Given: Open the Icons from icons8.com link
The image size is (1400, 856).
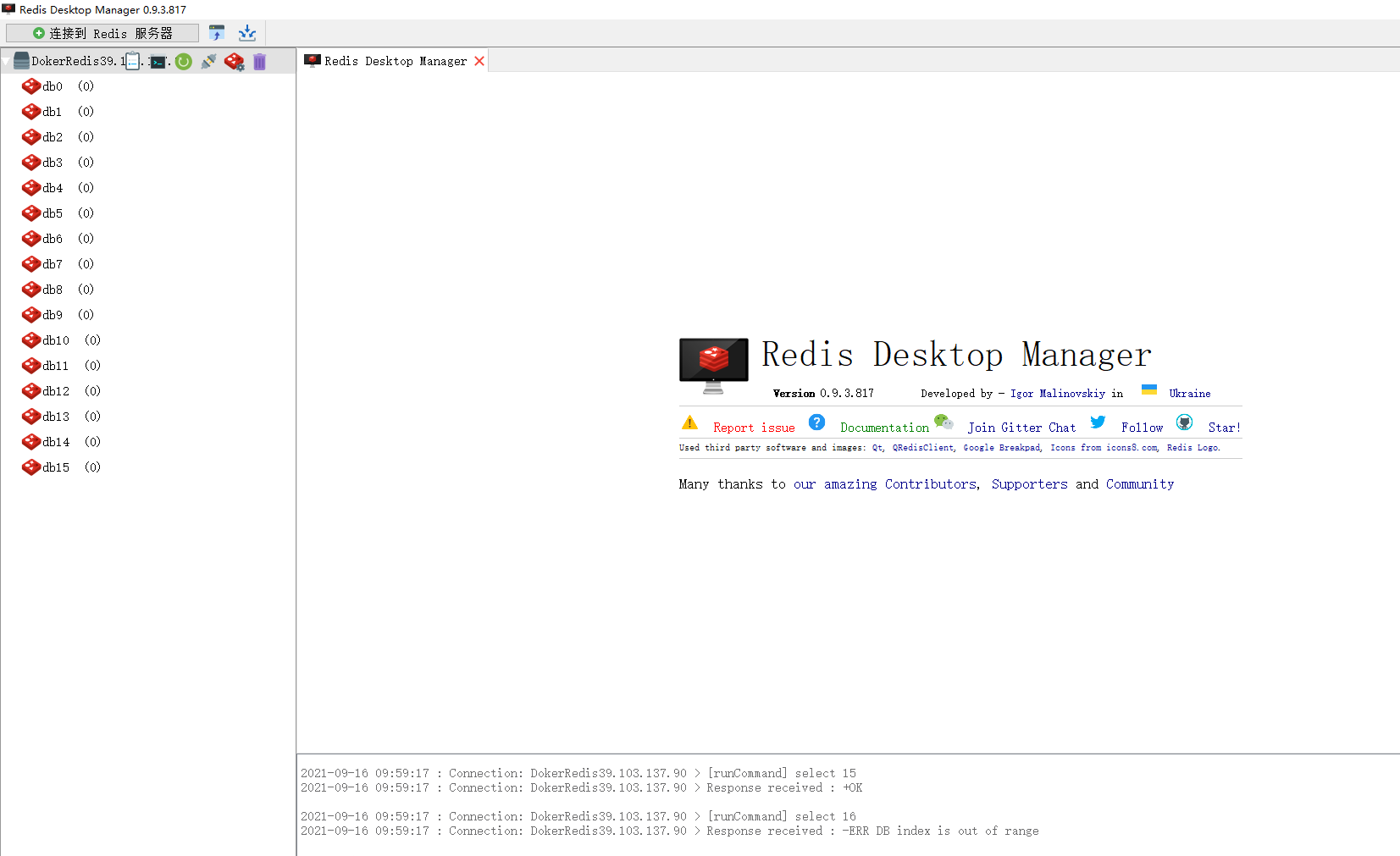Looking at the screenshot, I should point(1104,448).
